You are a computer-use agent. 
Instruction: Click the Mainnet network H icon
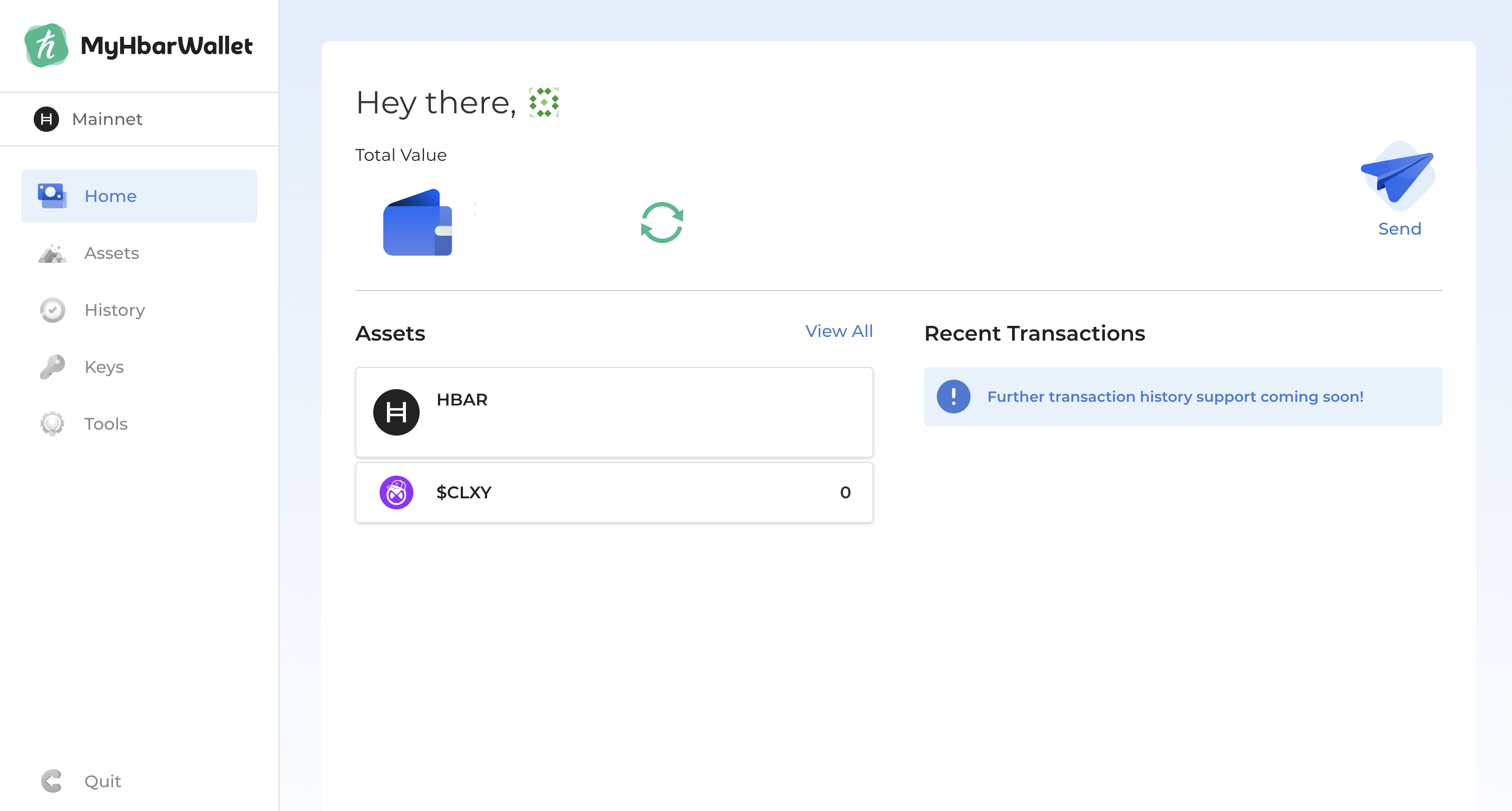pyautogui.click(x=46, y=119)
